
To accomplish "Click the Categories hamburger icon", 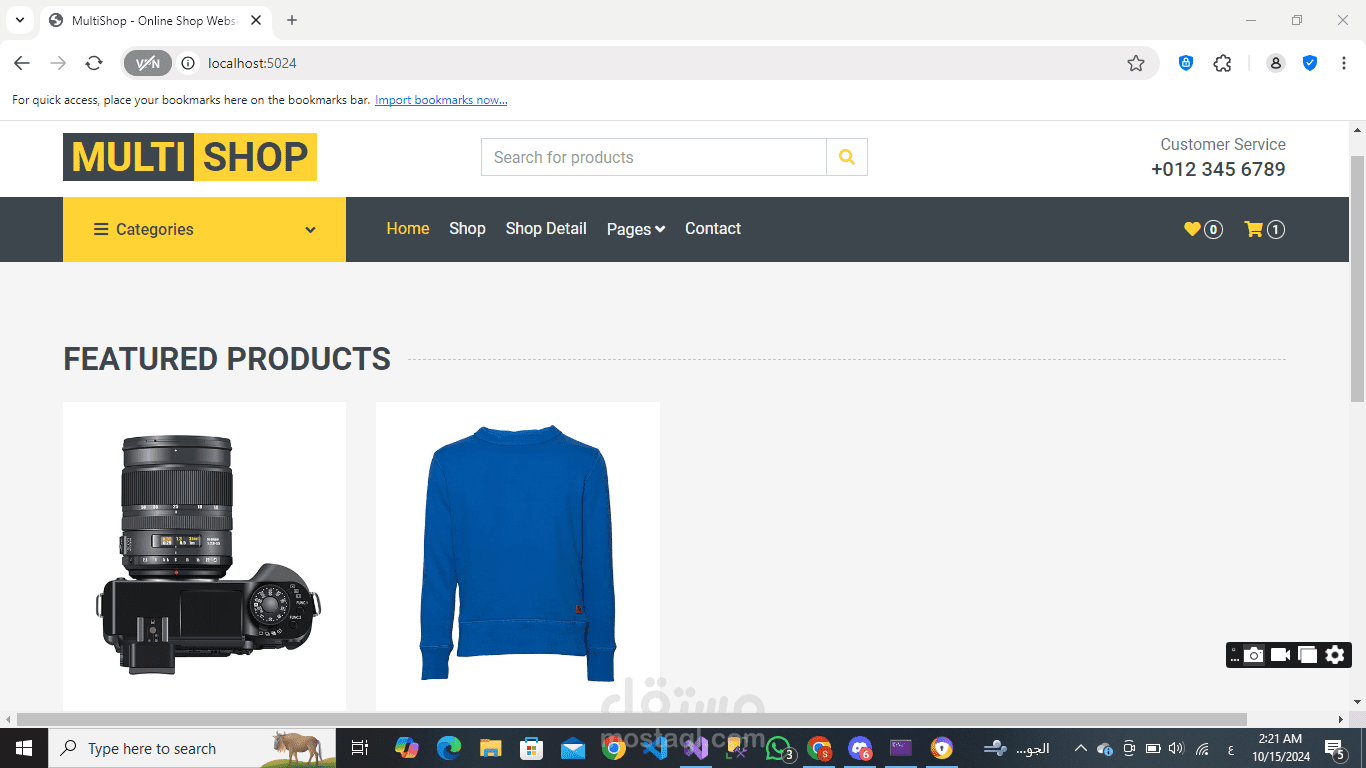I will pyautogui.click(x=101, y=229).
